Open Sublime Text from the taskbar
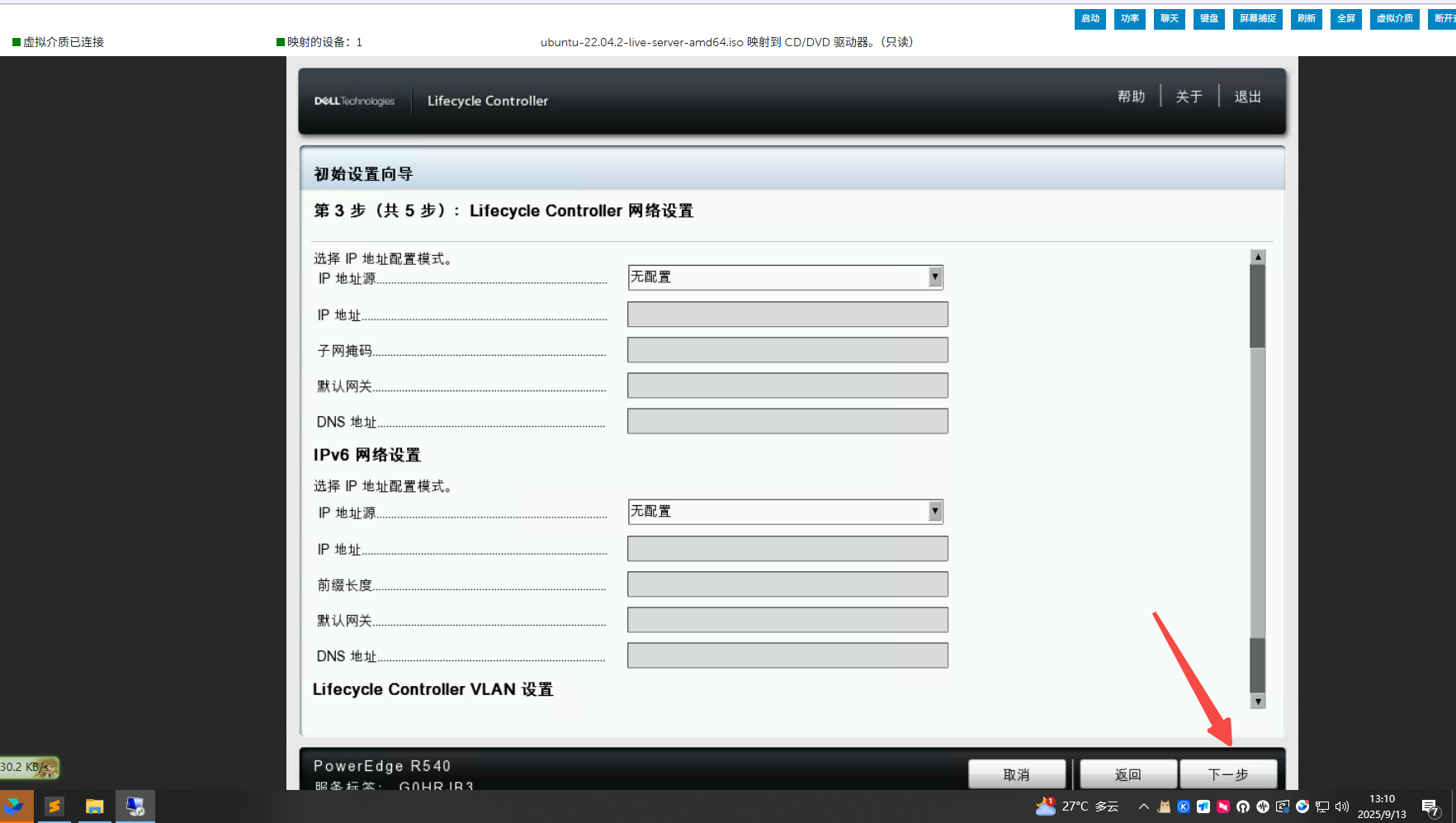The image size is (1456, 823). tap(54, 806)
